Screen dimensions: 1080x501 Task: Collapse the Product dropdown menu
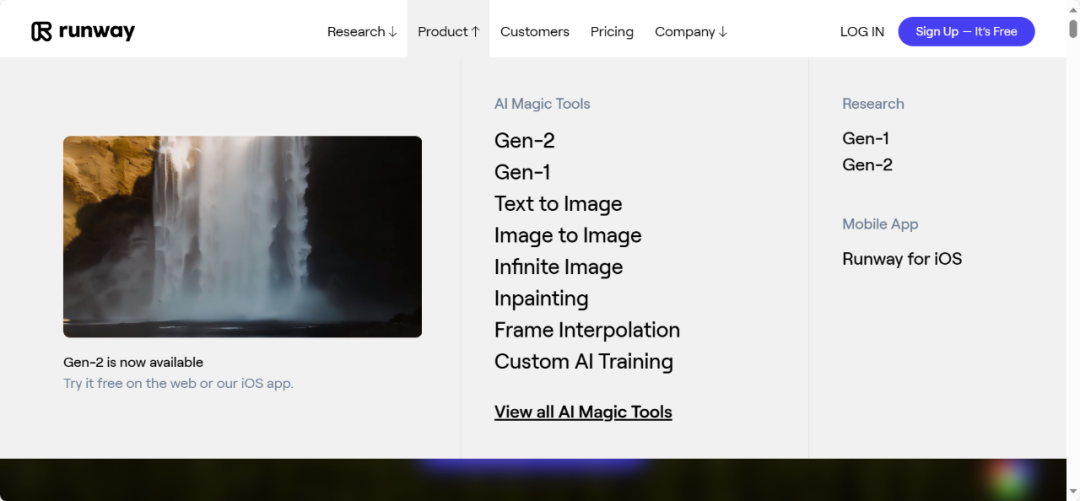(x=448, y=32)
